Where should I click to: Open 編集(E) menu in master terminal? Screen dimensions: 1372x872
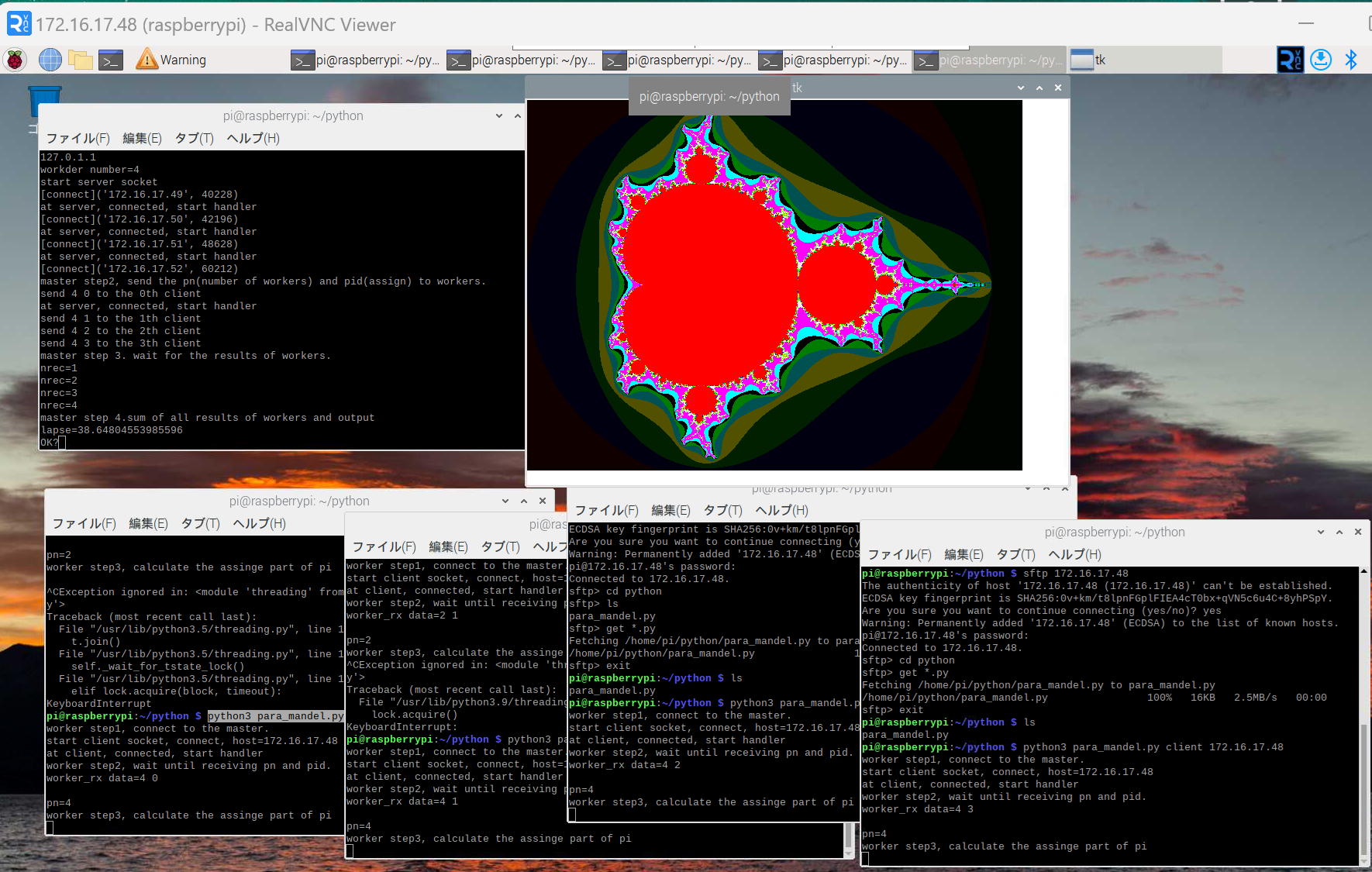142,138
